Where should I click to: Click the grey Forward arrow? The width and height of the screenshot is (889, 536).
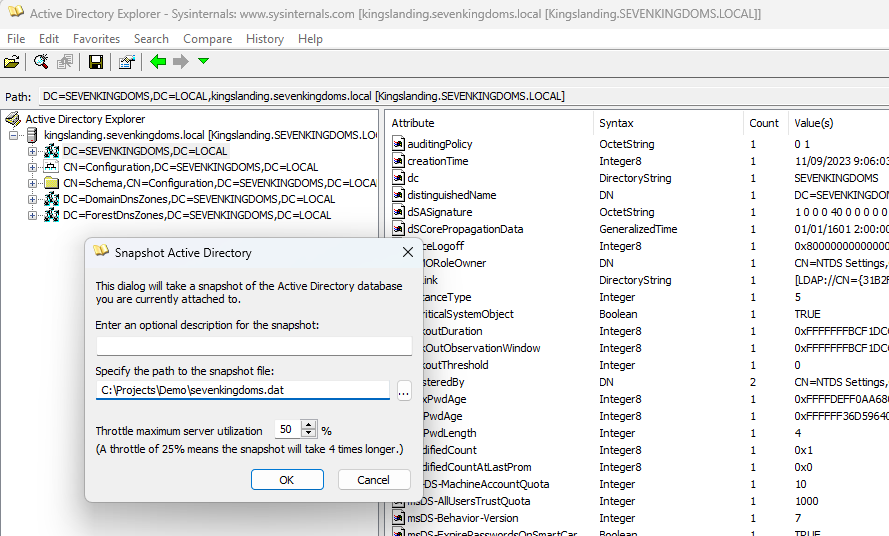coord(181,61)
